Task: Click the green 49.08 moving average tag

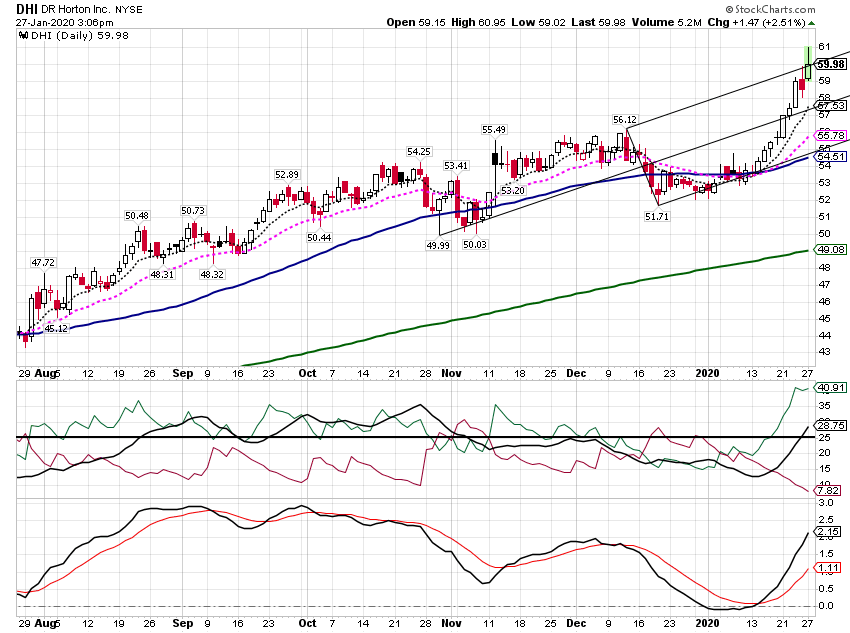Action: click(x=830, y=250)
